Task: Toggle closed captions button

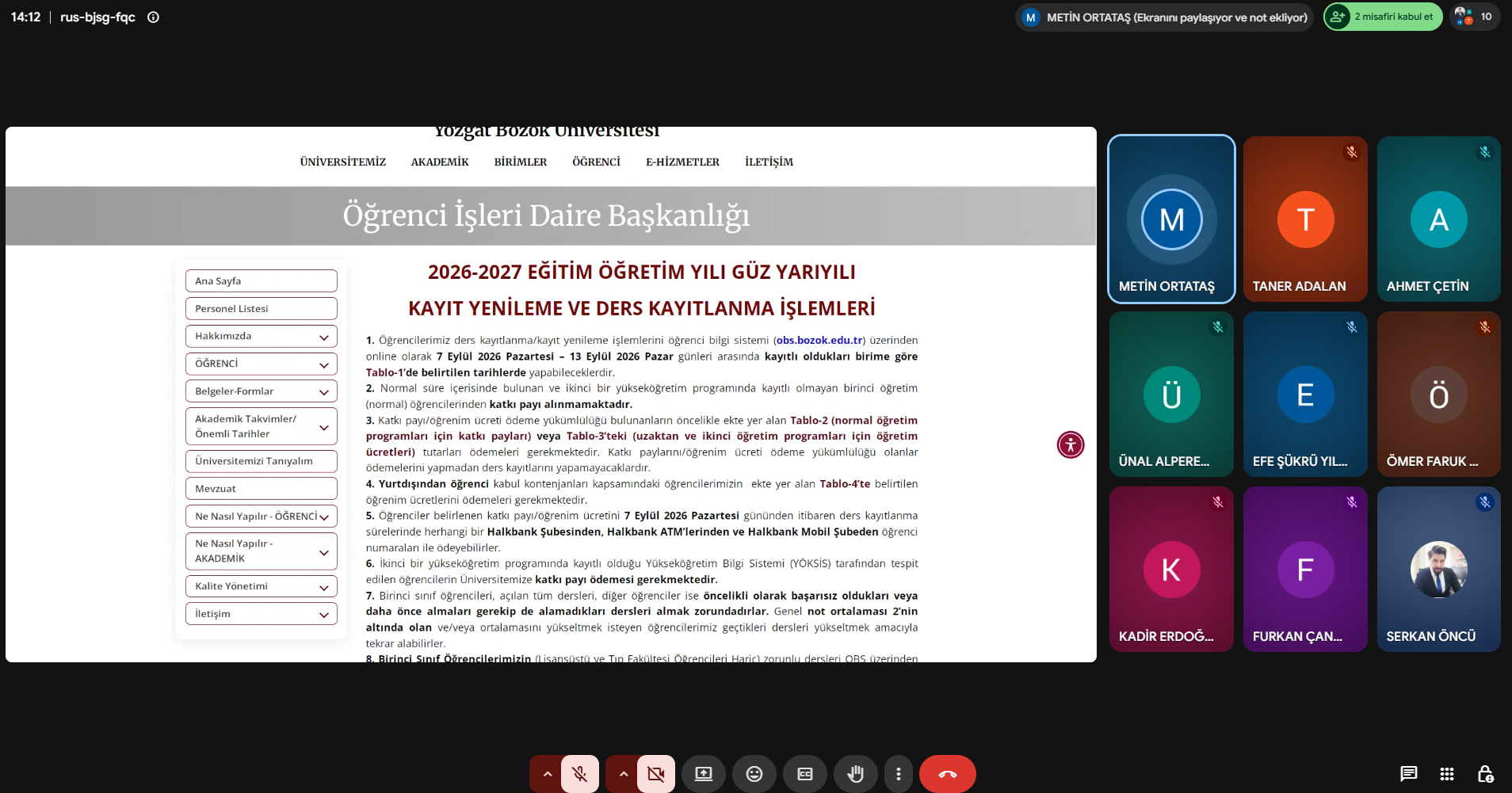Action: [805, 774]
